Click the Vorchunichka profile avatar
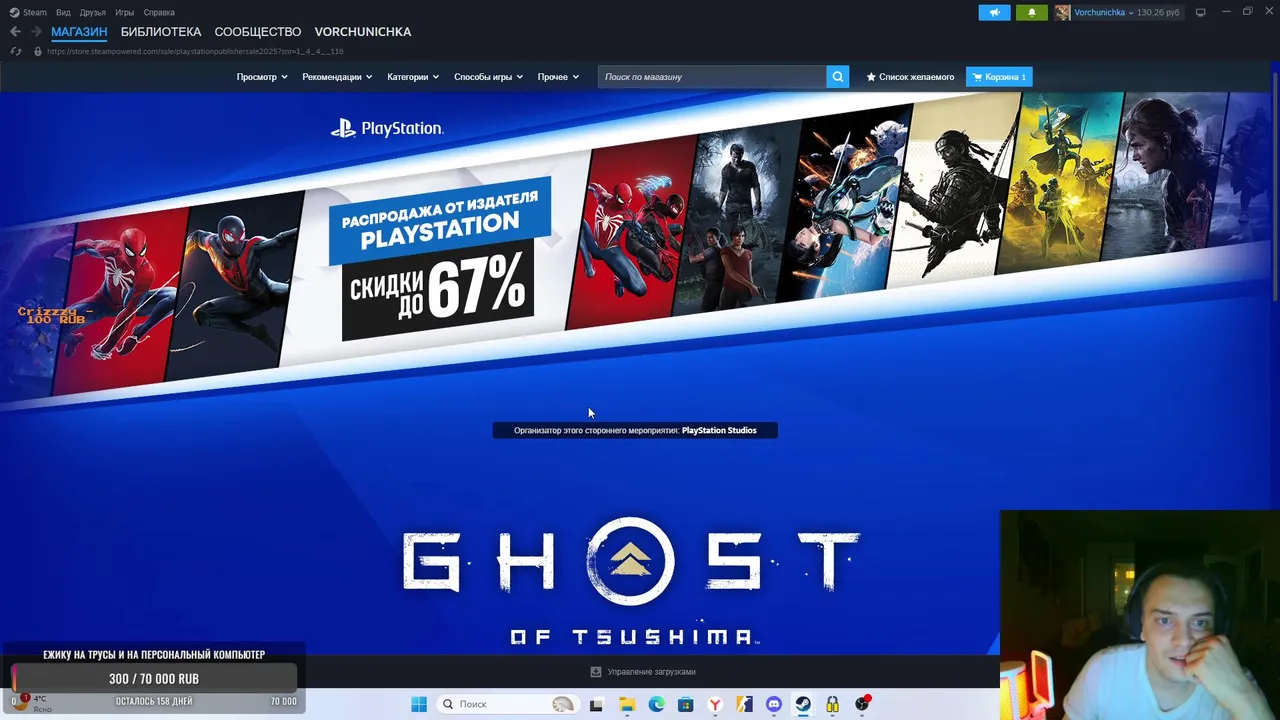The image size is (1280, 720). 1062,12
